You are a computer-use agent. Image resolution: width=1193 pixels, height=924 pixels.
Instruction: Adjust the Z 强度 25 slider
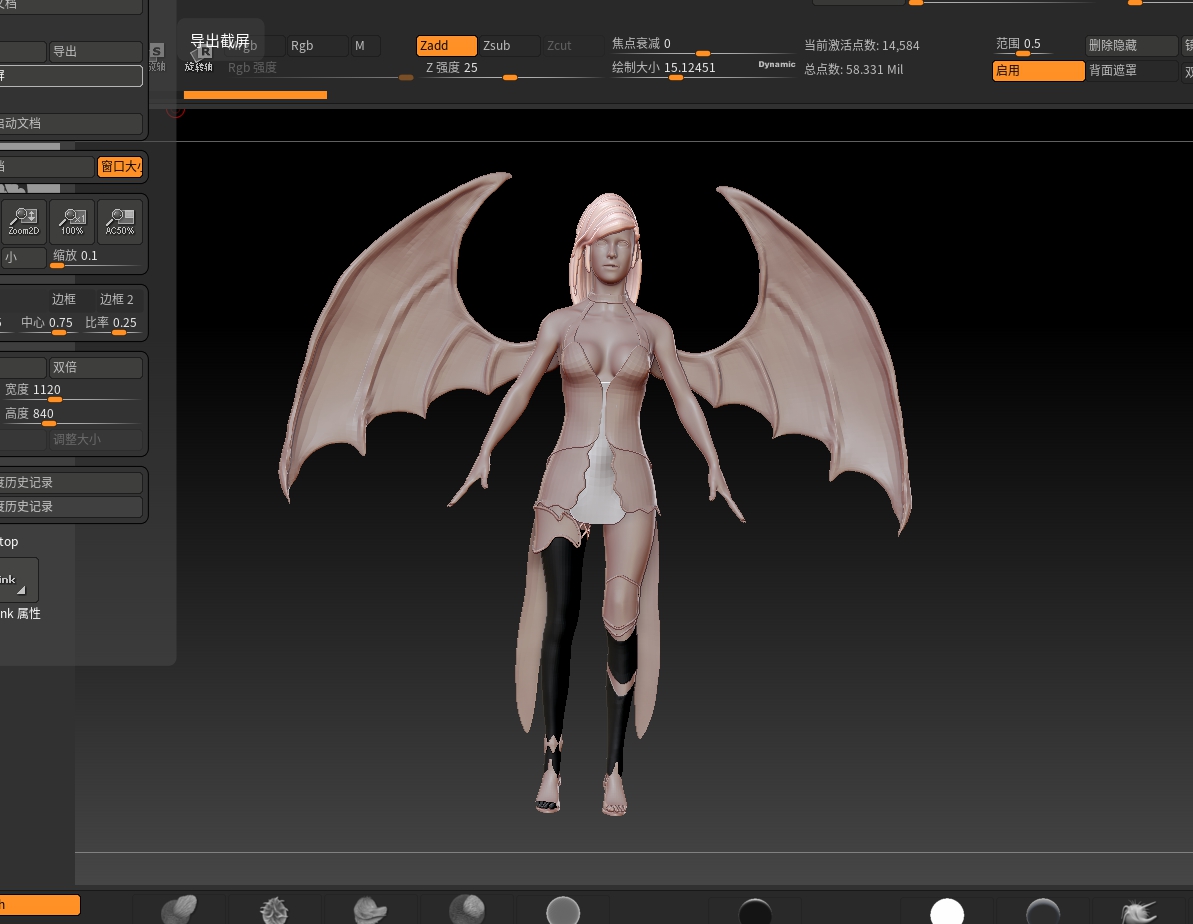click(511, 69)
